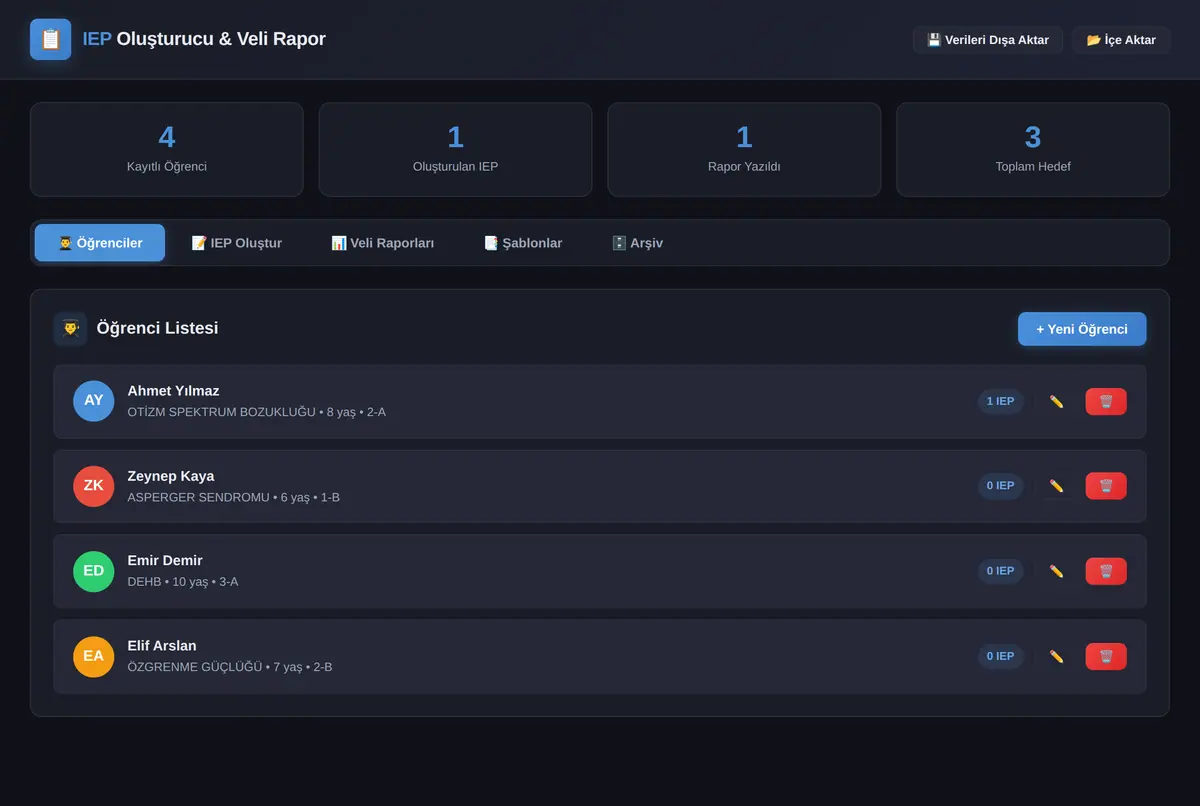Click the ED avatar circle

[94, 571]
